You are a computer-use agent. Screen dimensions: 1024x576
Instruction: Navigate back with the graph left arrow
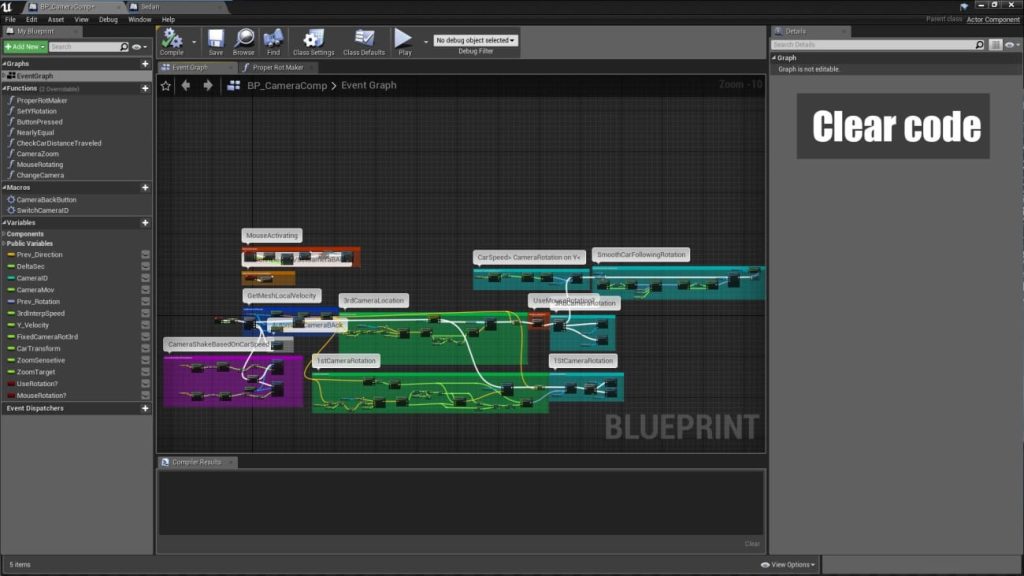[x=185, y=86]
